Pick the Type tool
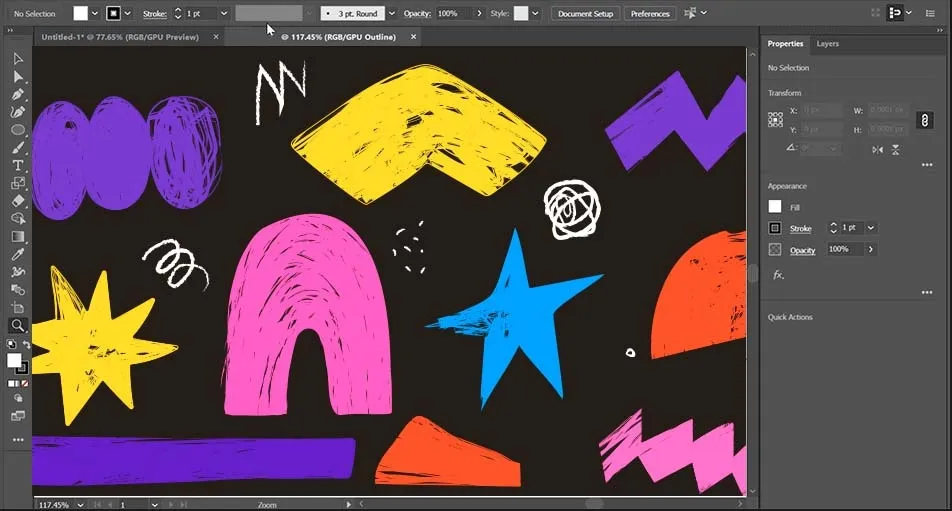 tap(18, 165)
